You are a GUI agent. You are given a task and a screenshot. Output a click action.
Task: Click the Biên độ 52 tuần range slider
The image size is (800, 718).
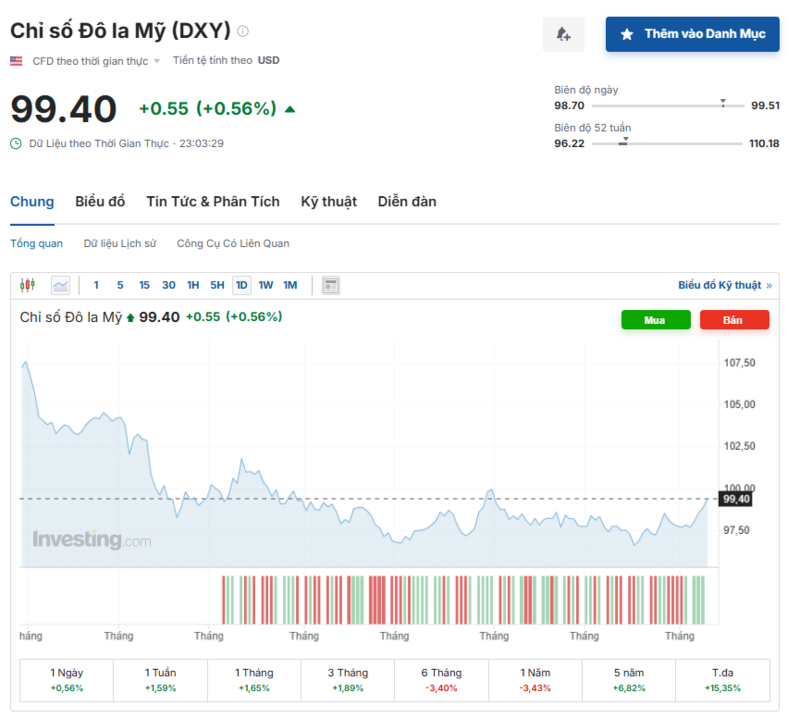(x=667, y=143)
